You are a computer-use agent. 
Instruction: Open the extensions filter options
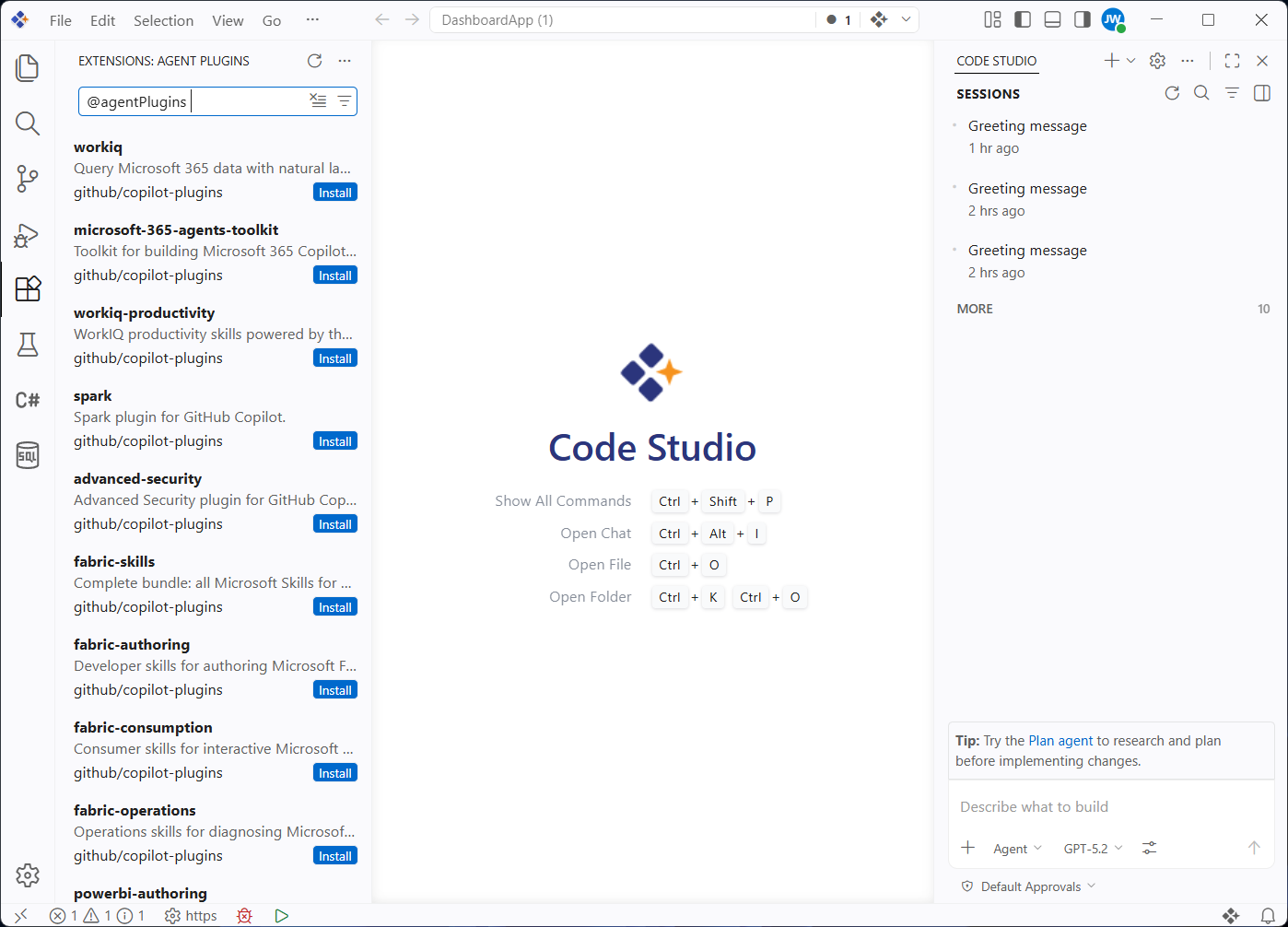tap(344, 101)
